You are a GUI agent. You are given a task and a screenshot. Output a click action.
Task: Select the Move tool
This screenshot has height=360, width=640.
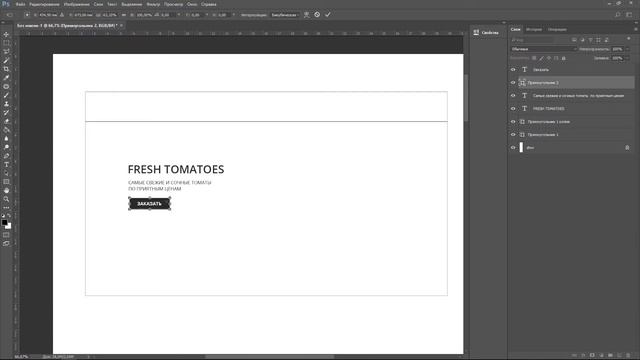coord(6,34)
